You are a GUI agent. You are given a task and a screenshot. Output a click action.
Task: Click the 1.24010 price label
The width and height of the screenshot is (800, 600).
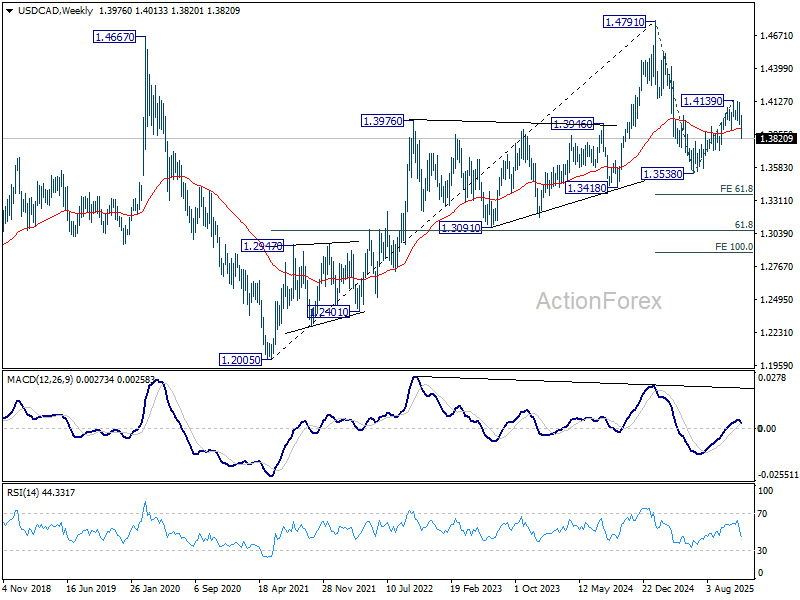tap(329, 312)
